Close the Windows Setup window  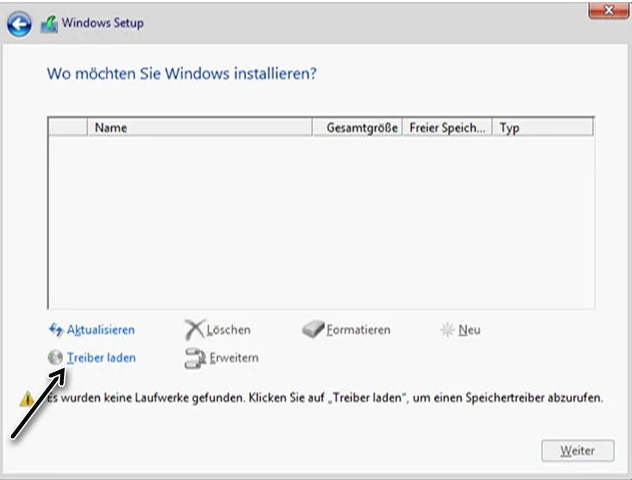(608, 10)
